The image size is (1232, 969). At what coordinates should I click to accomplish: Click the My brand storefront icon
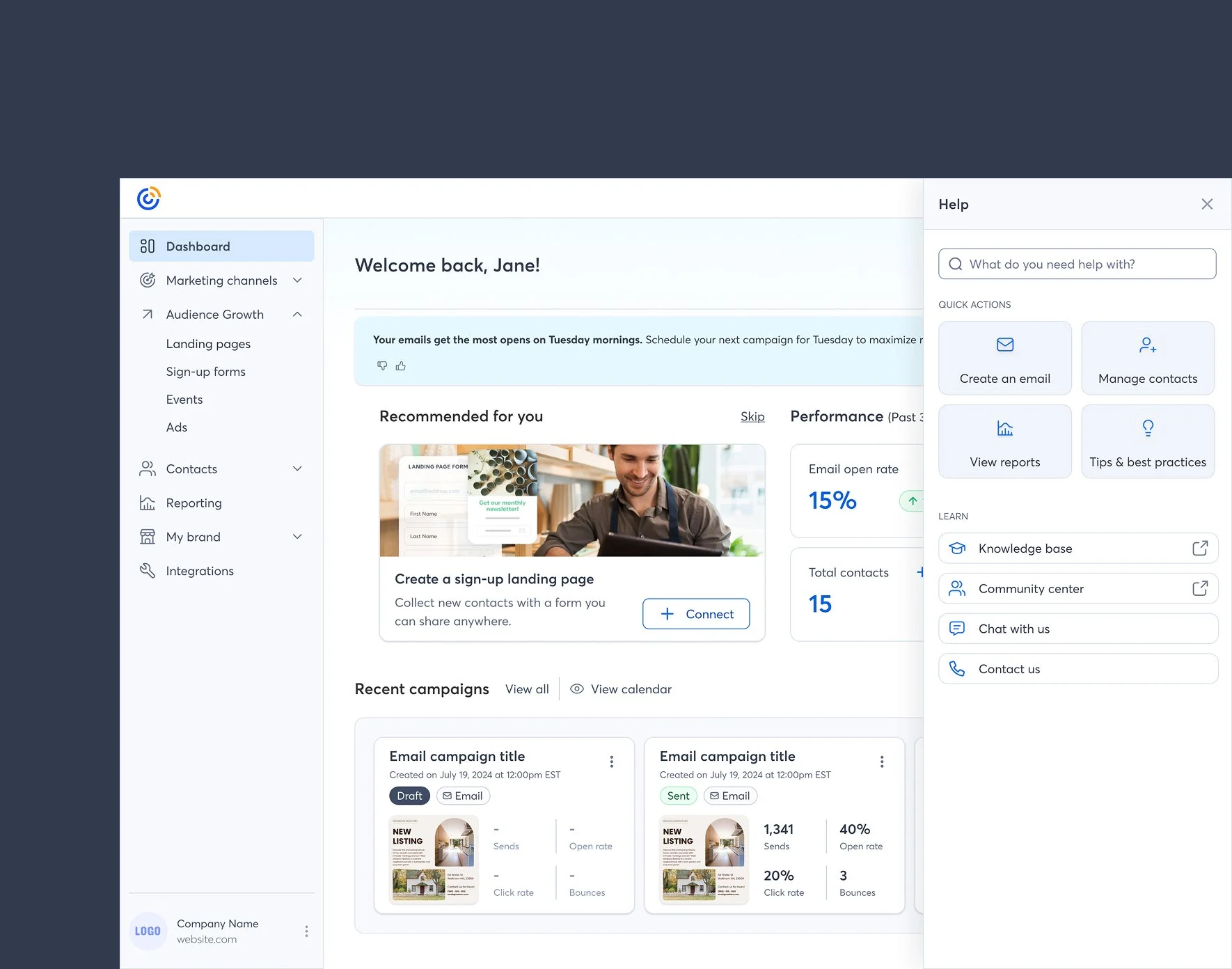(x=148, y=537)
